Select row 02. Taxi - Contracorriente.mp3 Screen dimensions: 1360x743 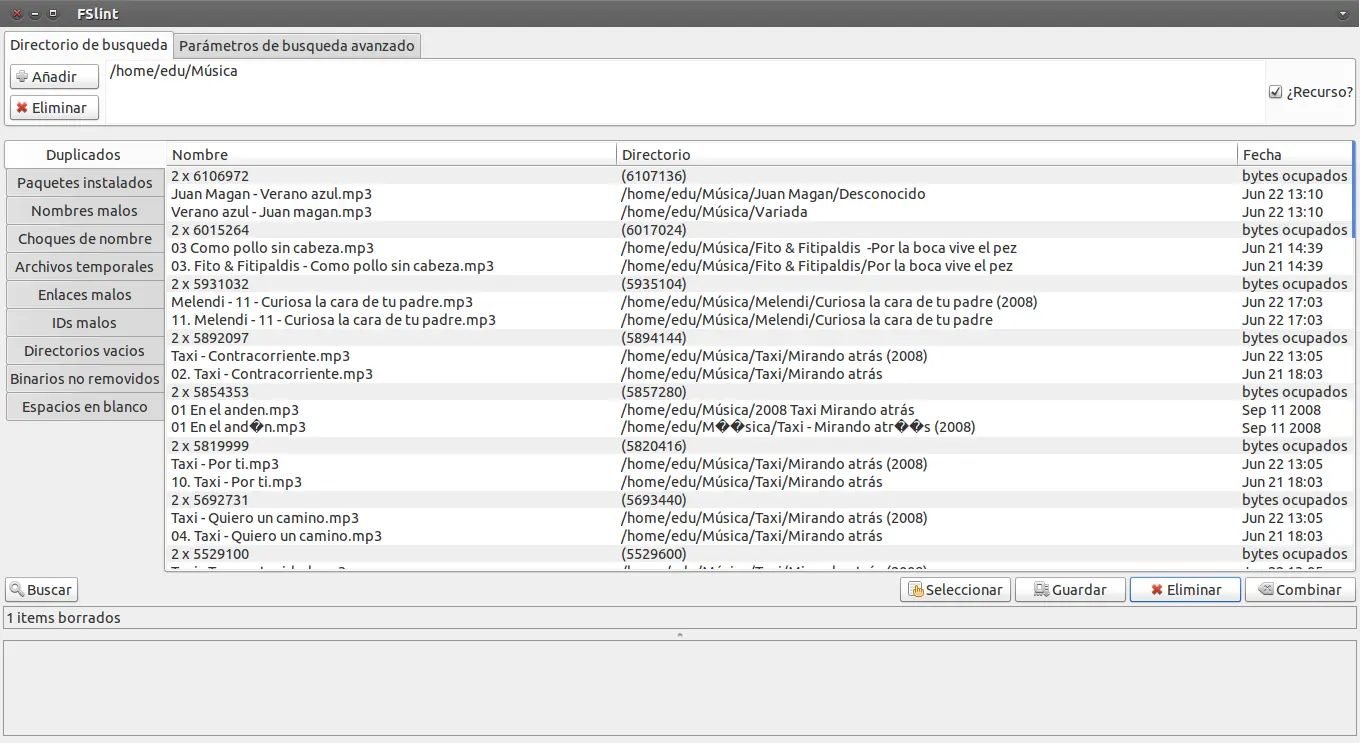point(759,374)
